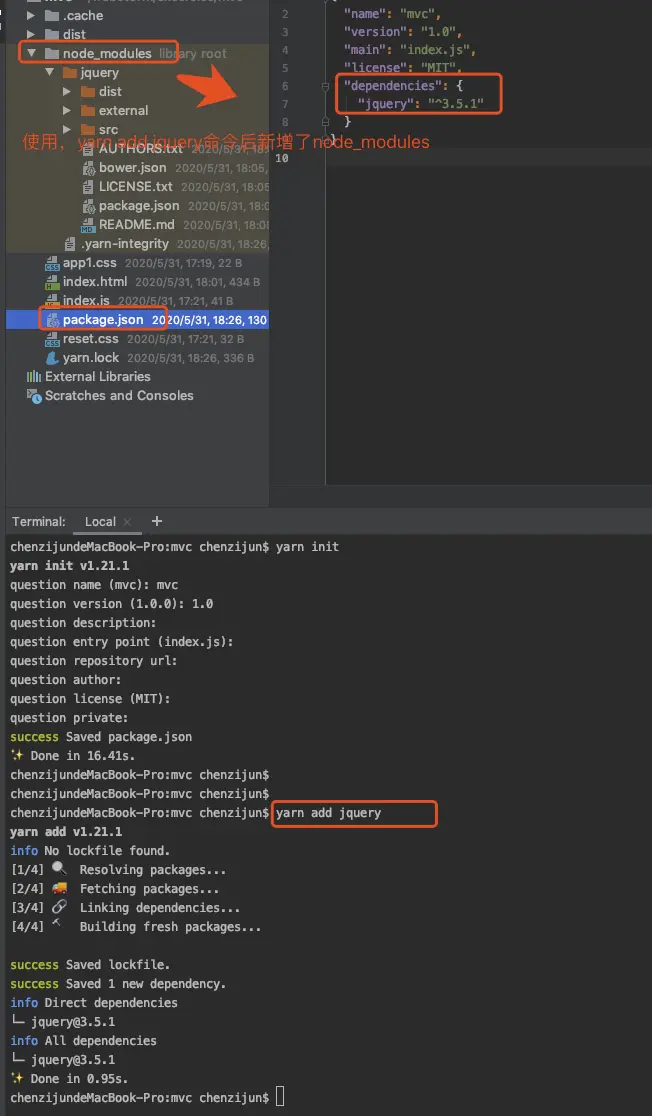Image resolution: width=652 pixels, height=1116 pixels.
Task: Select the node_modules library root row
Action: click(137, 53)
